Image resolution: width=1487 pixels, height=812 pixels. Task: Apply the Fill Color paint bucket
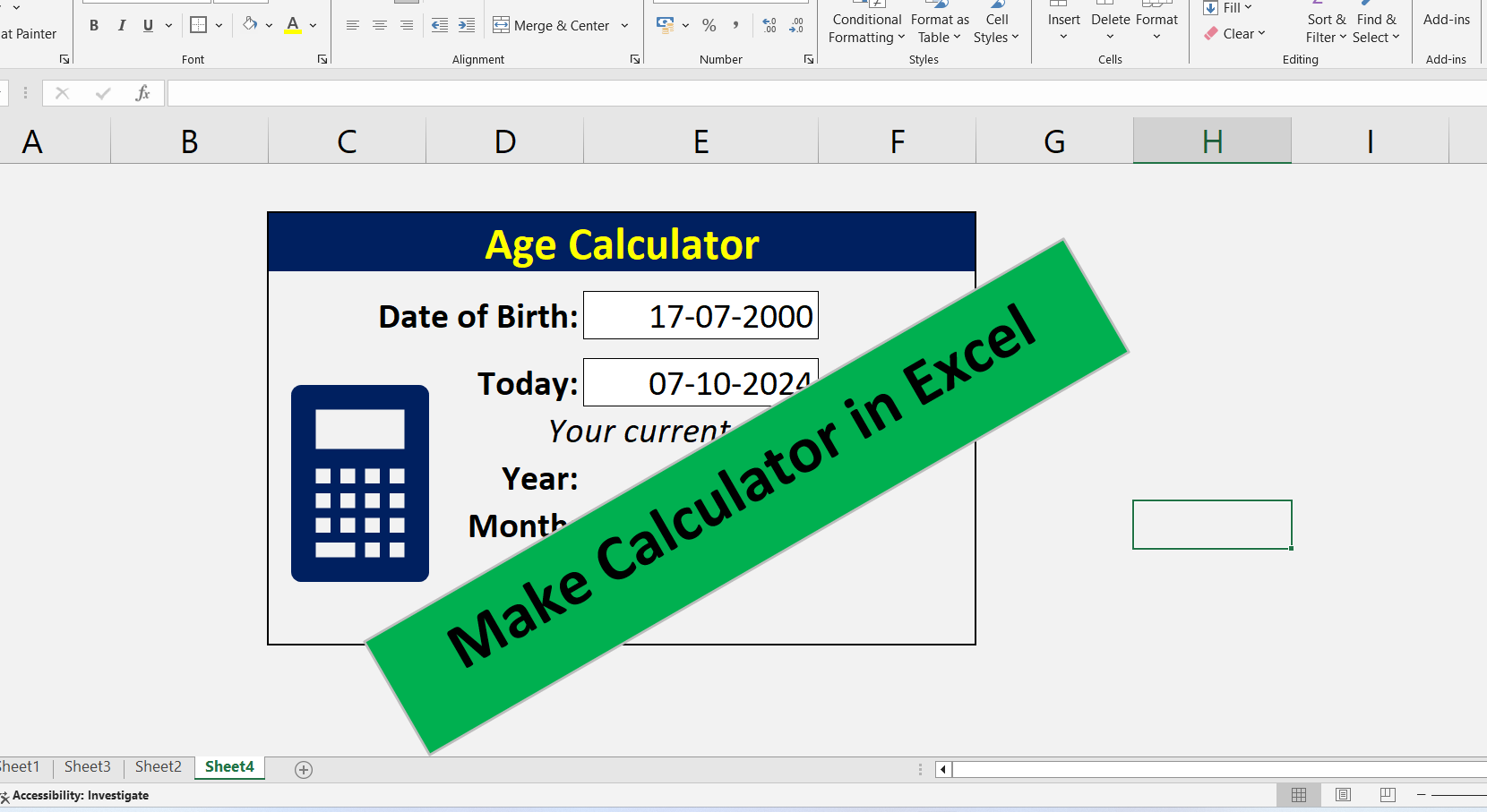click(x=250, y=25)
